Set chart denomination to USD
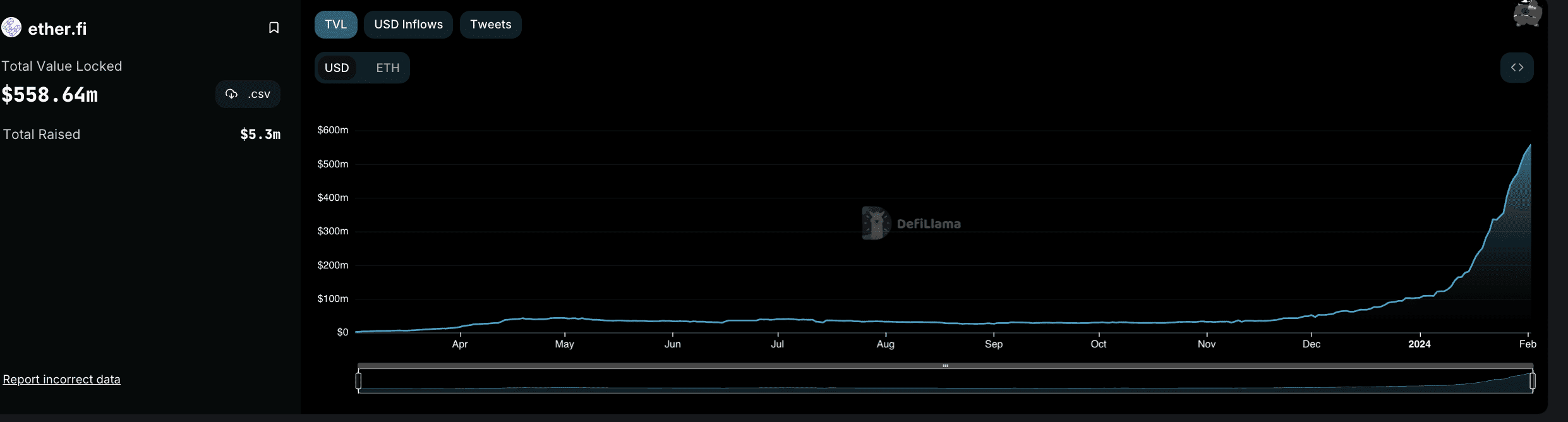 (337, 68)
